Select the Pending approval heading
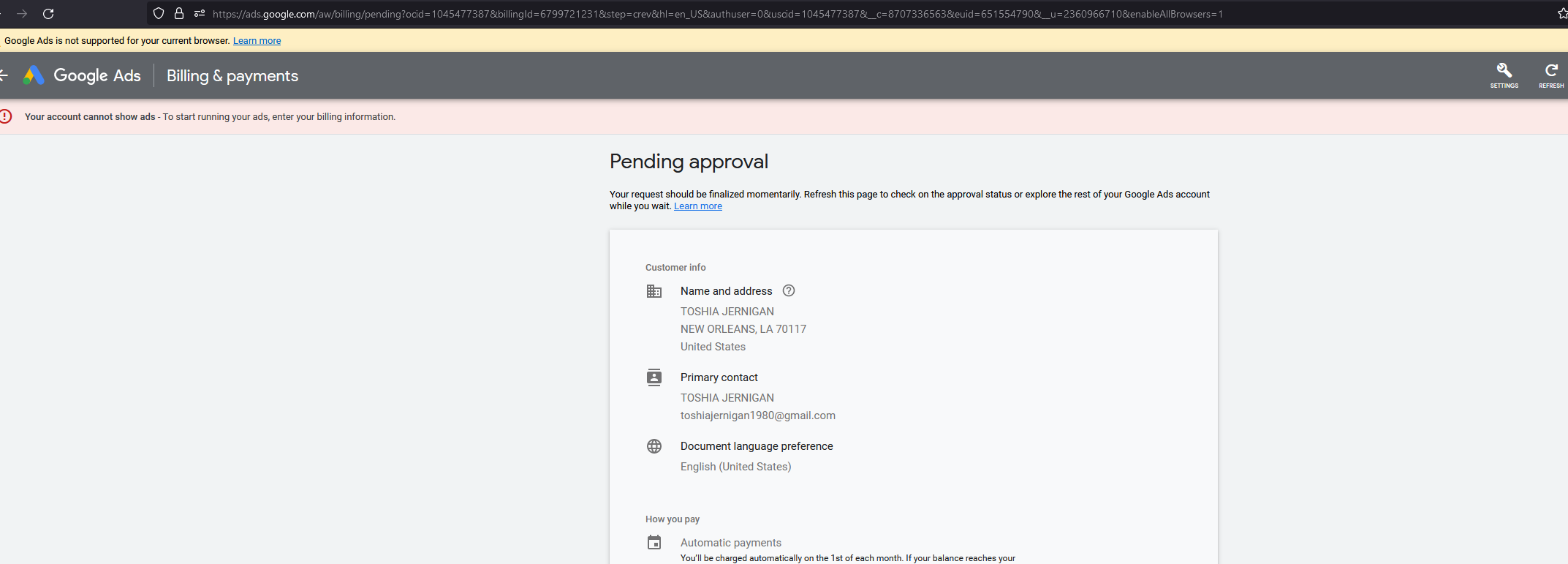The image size is (1568, 564). click(689, 162)
